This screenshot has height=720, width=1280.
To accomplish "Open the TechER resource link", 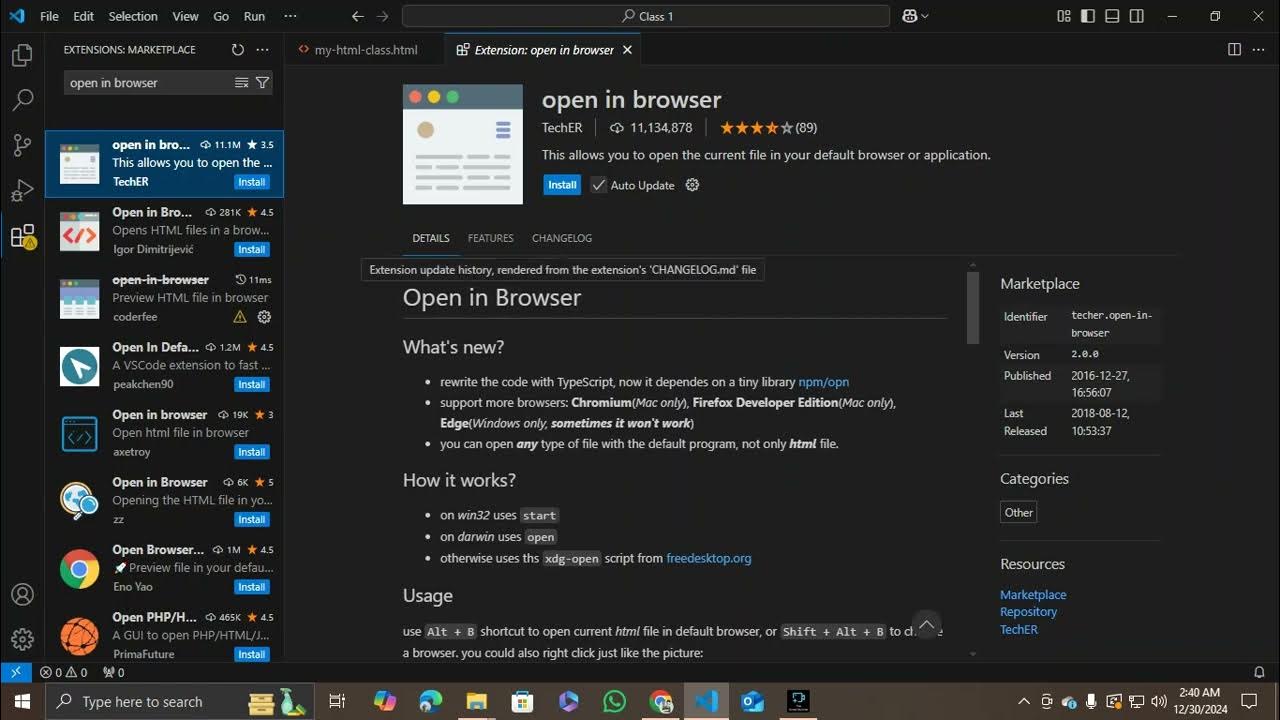I will (1019, 630).
